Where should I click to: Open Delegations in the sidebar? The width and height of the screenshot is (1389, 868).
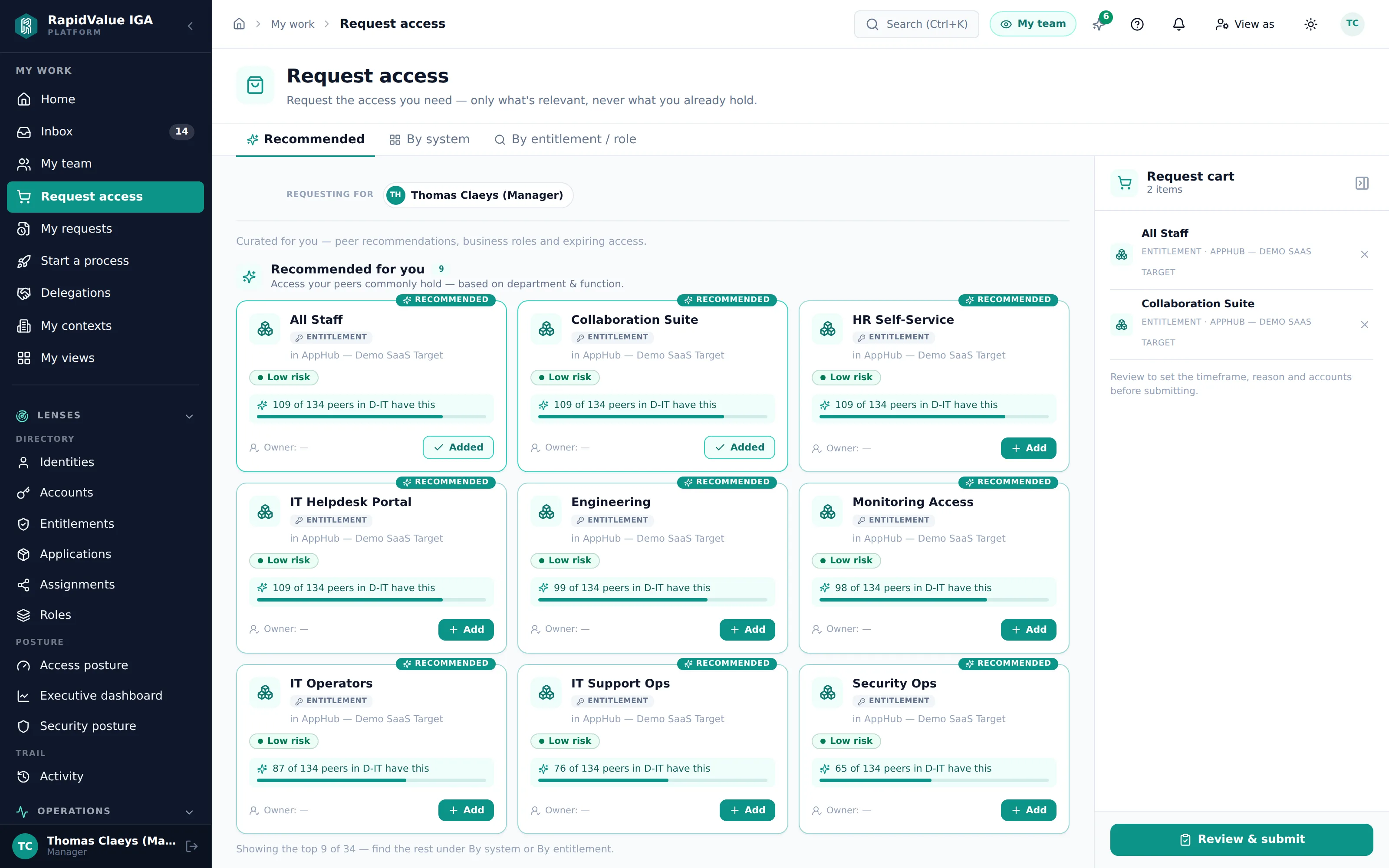pyautogui.click(x=105, y=293)
